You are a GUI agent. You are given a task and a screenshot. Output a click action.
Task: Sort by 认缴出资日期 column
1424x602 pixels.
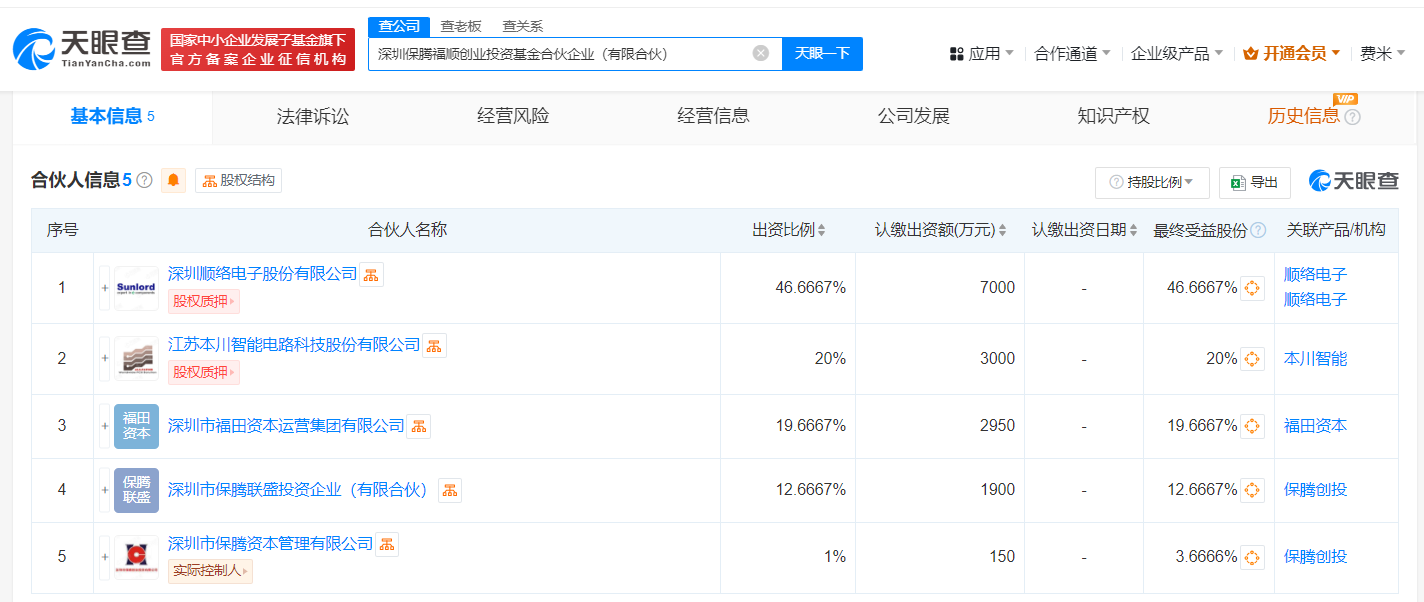click(1085, 230)
